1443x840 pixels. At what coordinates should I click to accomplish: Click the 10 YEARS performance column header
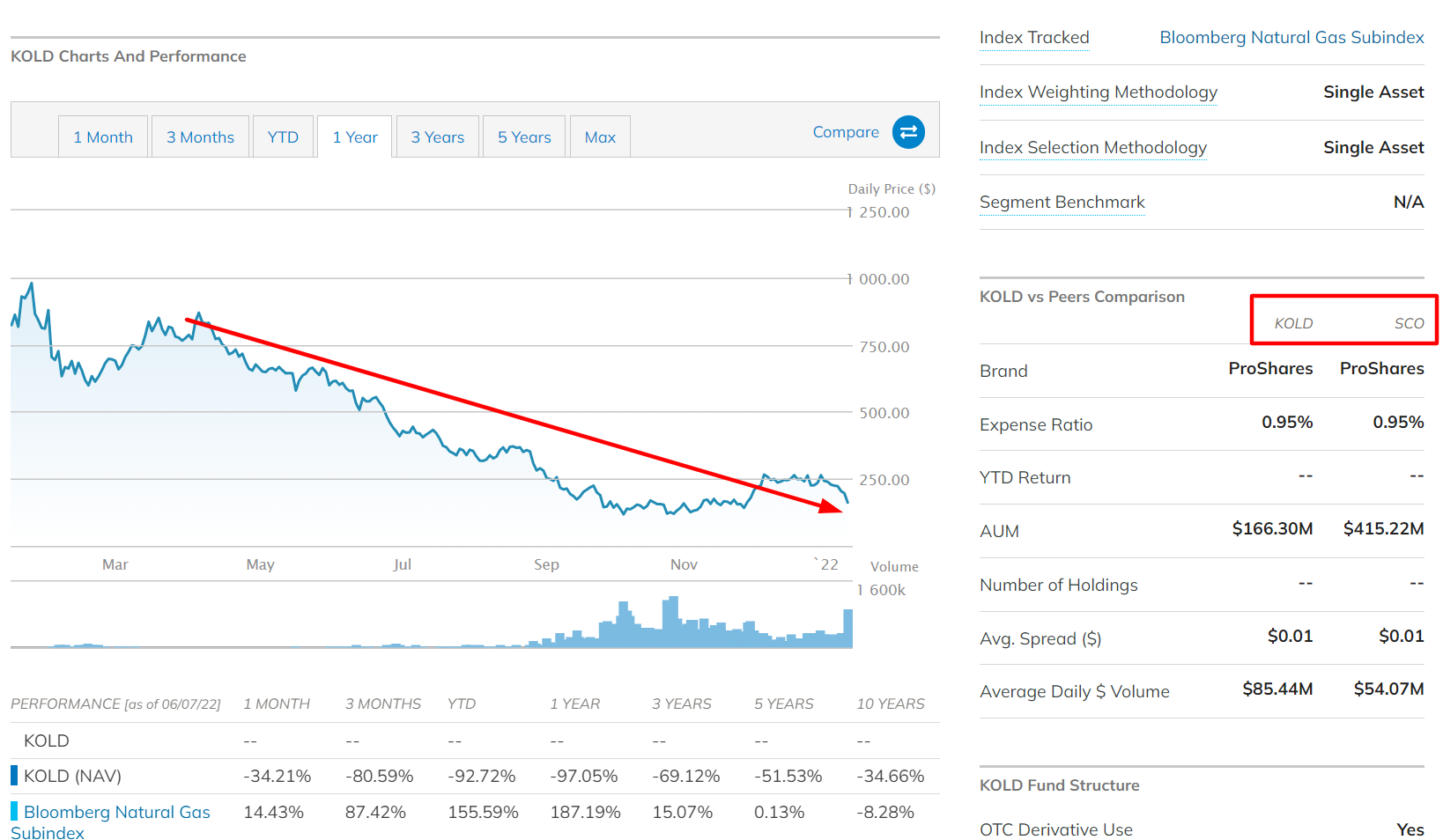(891, 704)
